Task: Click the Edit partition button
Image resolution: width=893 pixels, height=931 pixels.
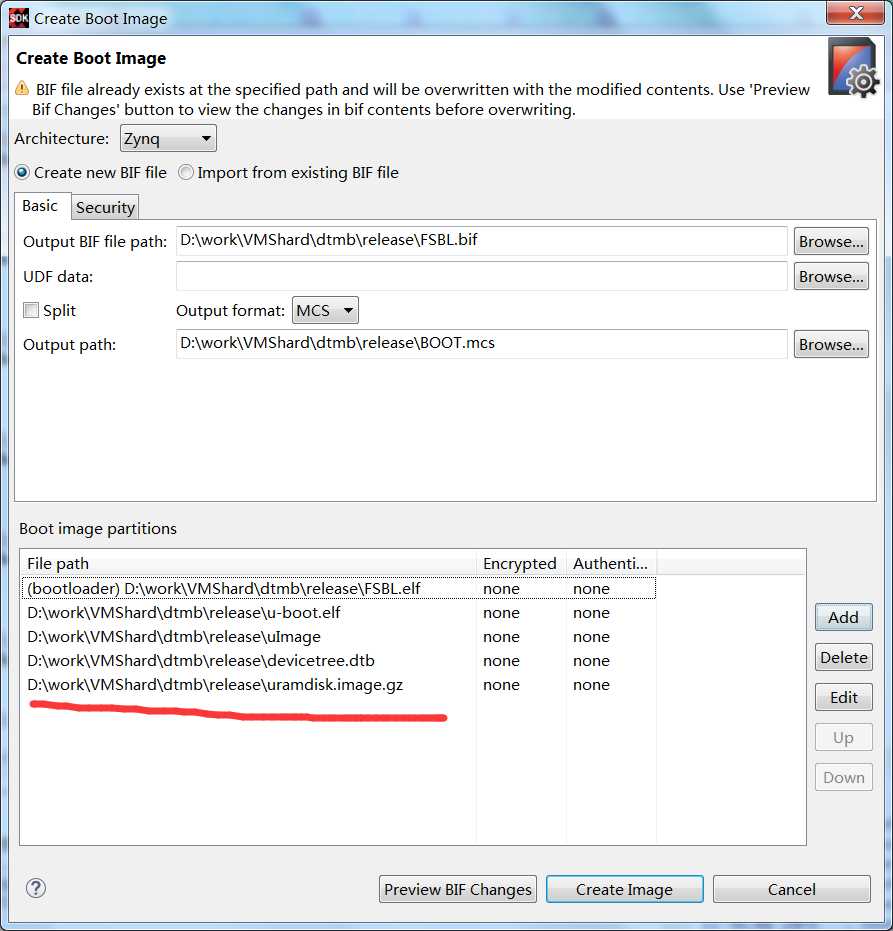Action: [843, 697]
